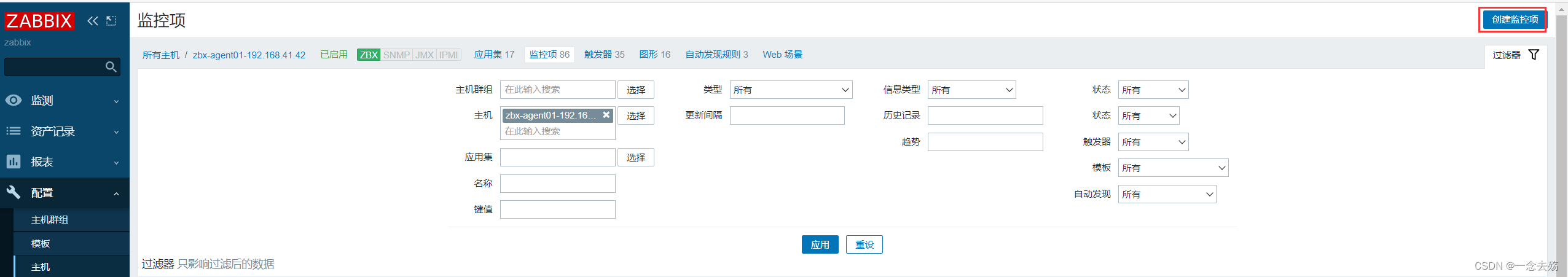The height and width of the screenshot is (277, 1568).
Task: Switch to the 触发器 35 tab
Action: pos(604,55)
